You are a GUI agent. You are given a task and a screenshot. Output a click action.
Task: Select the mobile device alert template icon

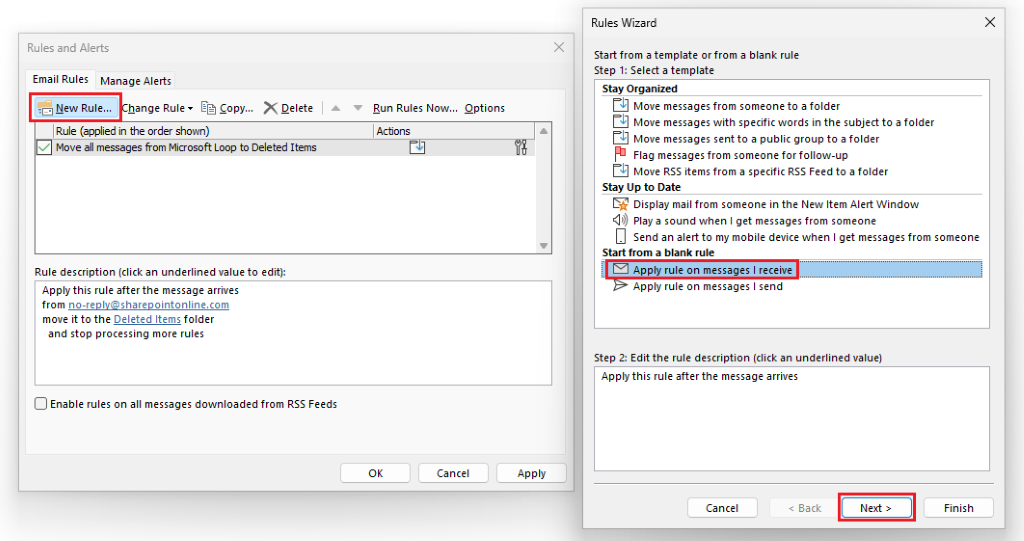(x=620, y=237)
